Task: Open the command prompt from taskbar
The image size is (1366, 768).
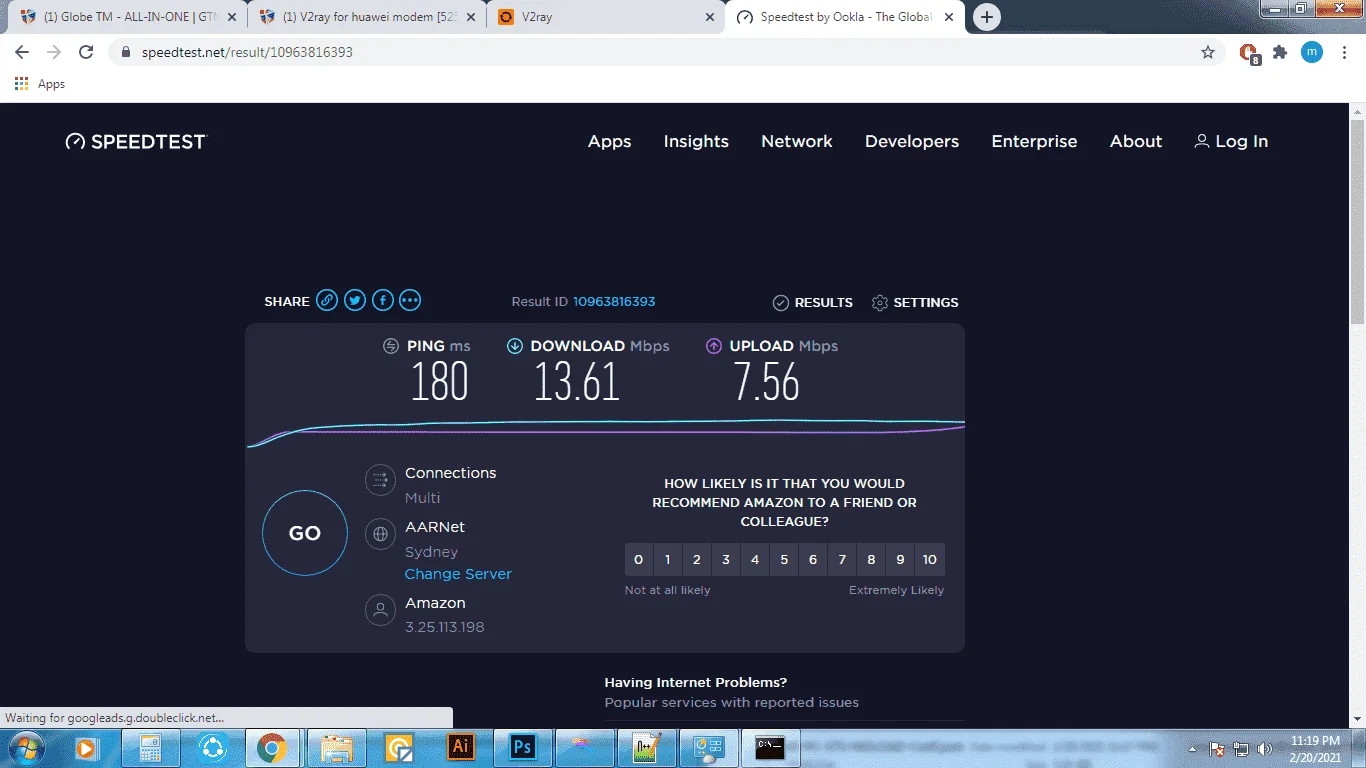Action: point(770,747)
